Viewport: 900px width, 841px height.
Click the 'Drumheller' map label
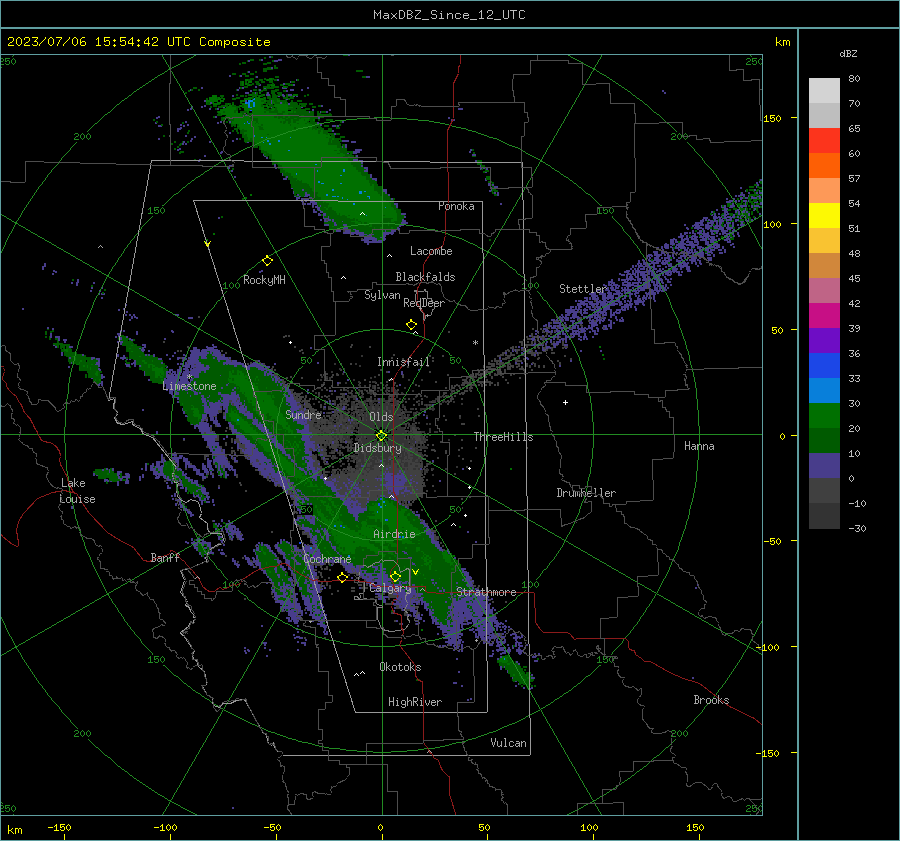click(586, 493)
